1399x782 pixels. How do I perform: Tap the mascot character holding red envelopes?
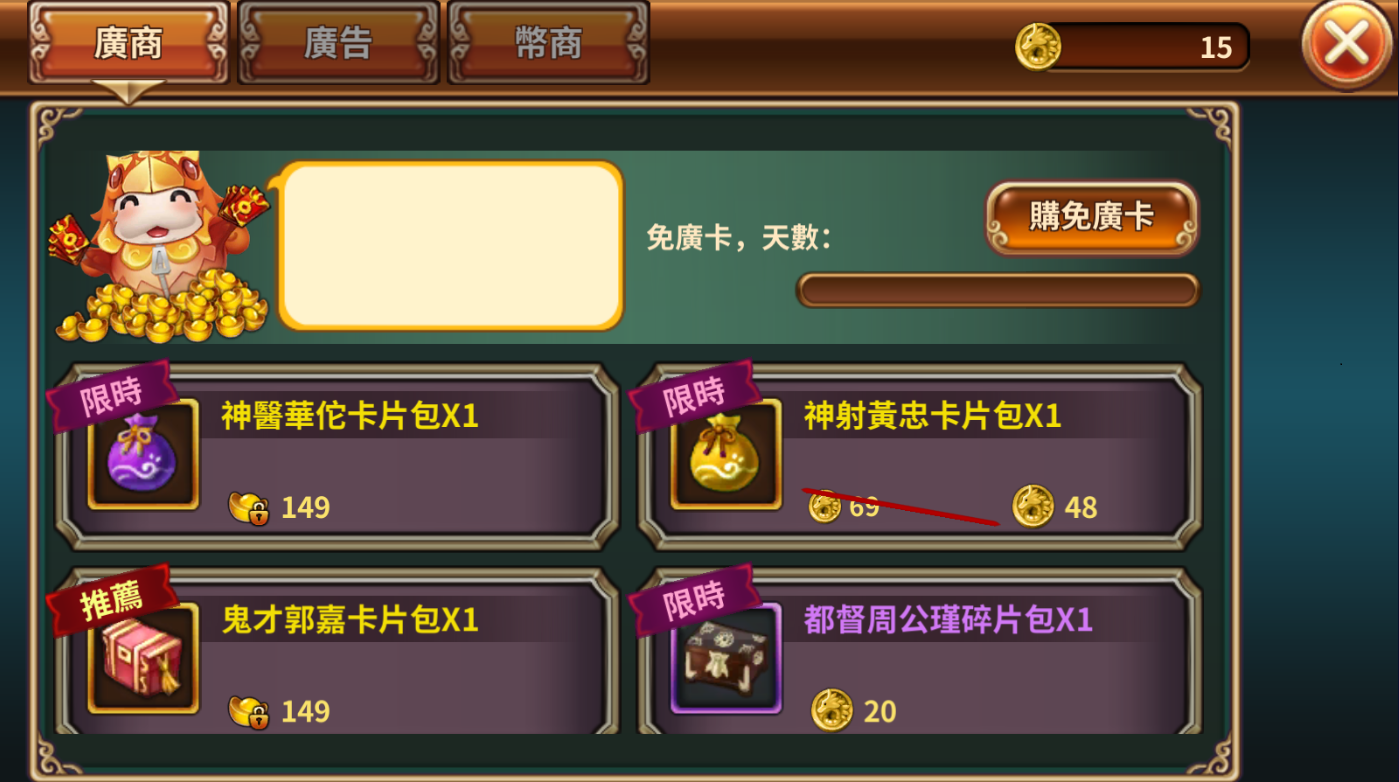click(x=160, y=247)
